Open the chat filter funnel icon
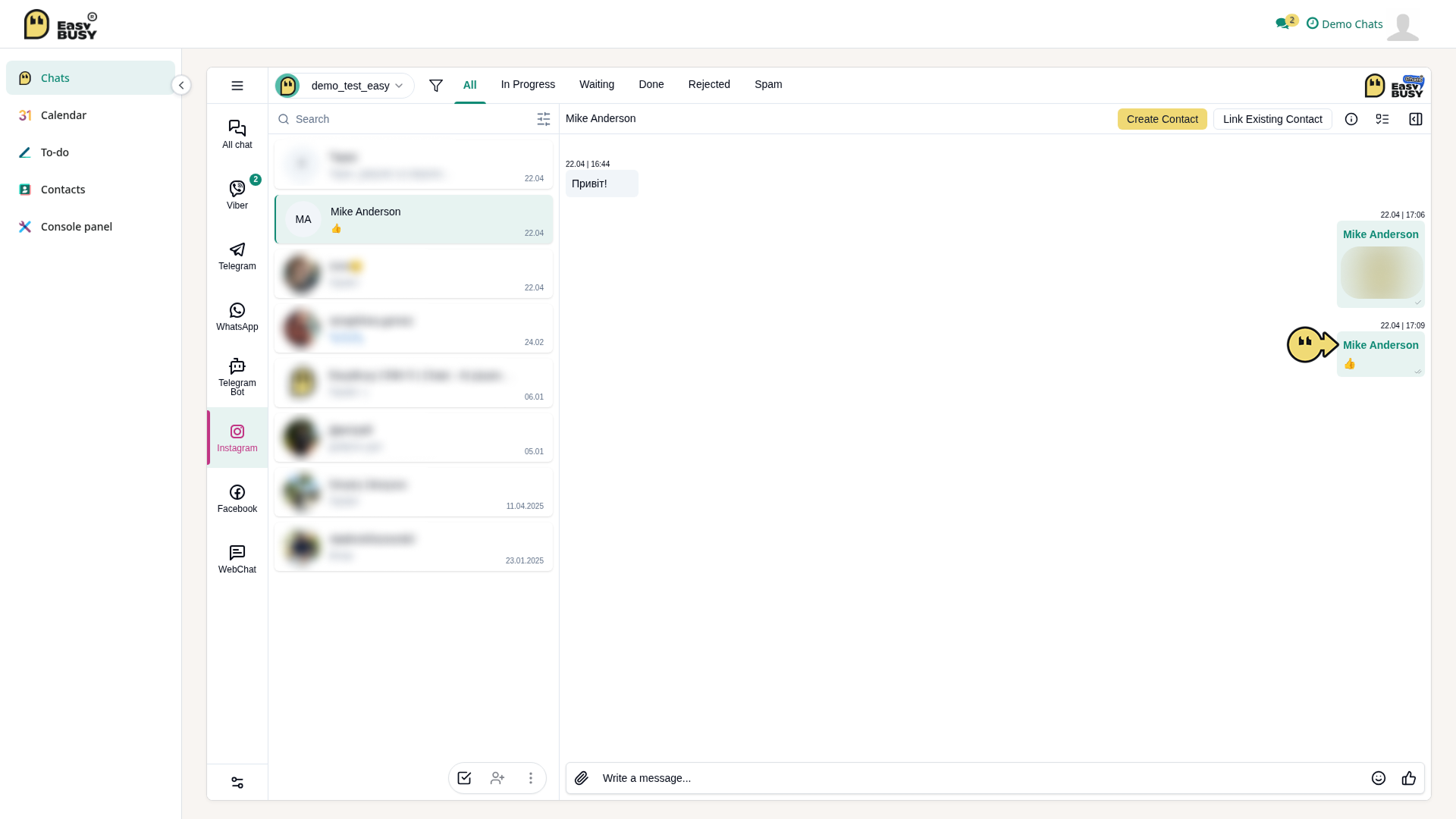Screen dimensions: 1456x819 pyautogui.click(x=436, y=86)
